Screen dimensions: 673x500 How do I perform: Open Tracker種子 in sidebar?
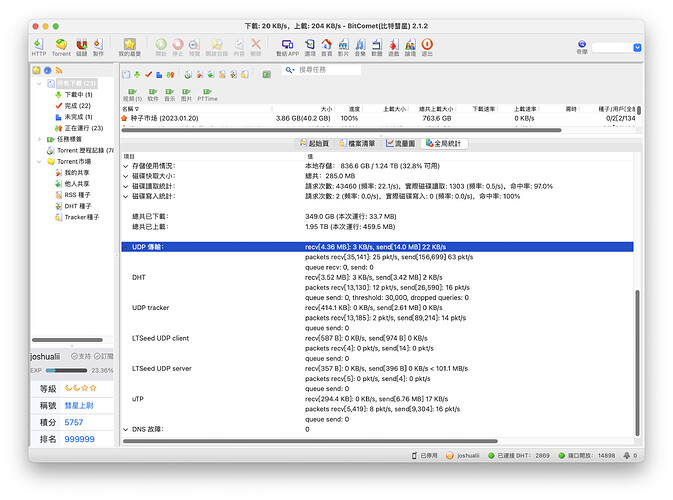pos(77,217)
